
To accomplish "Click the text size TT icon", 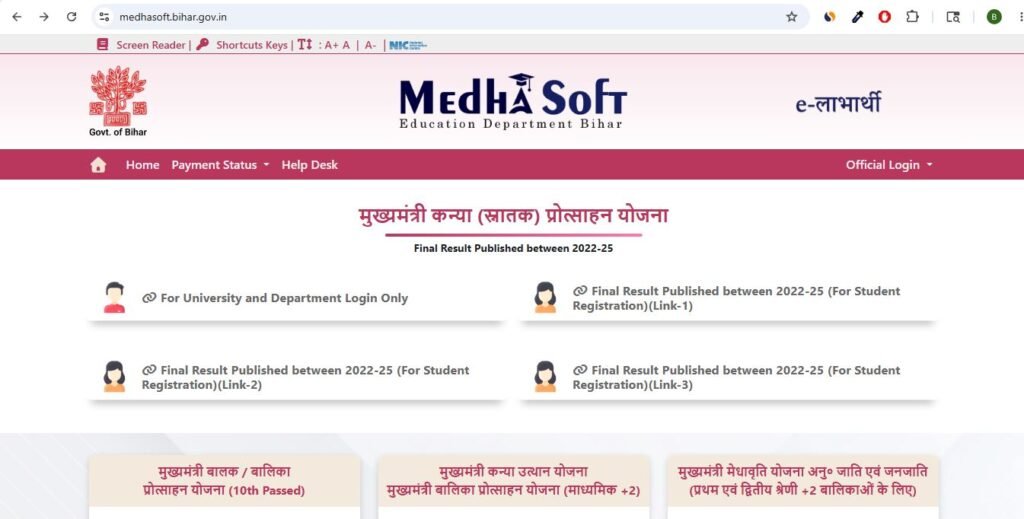I will point(304,44).
